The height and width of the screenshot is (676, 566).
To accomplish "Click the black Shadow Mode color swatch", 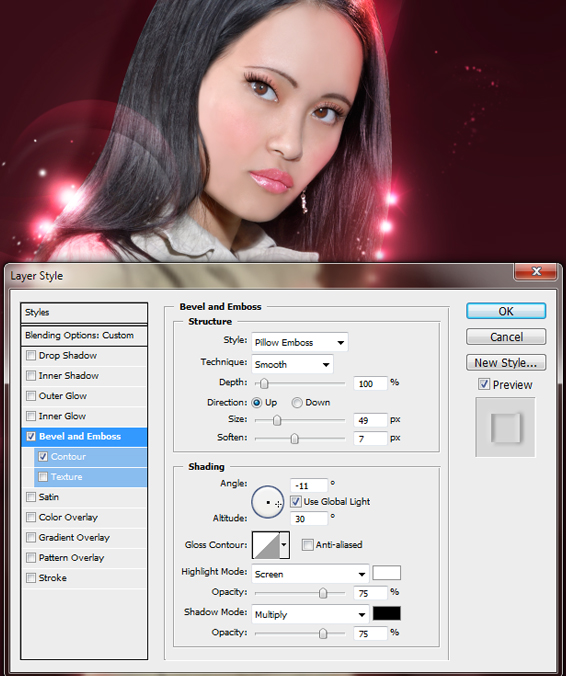I will pos(387,613).
